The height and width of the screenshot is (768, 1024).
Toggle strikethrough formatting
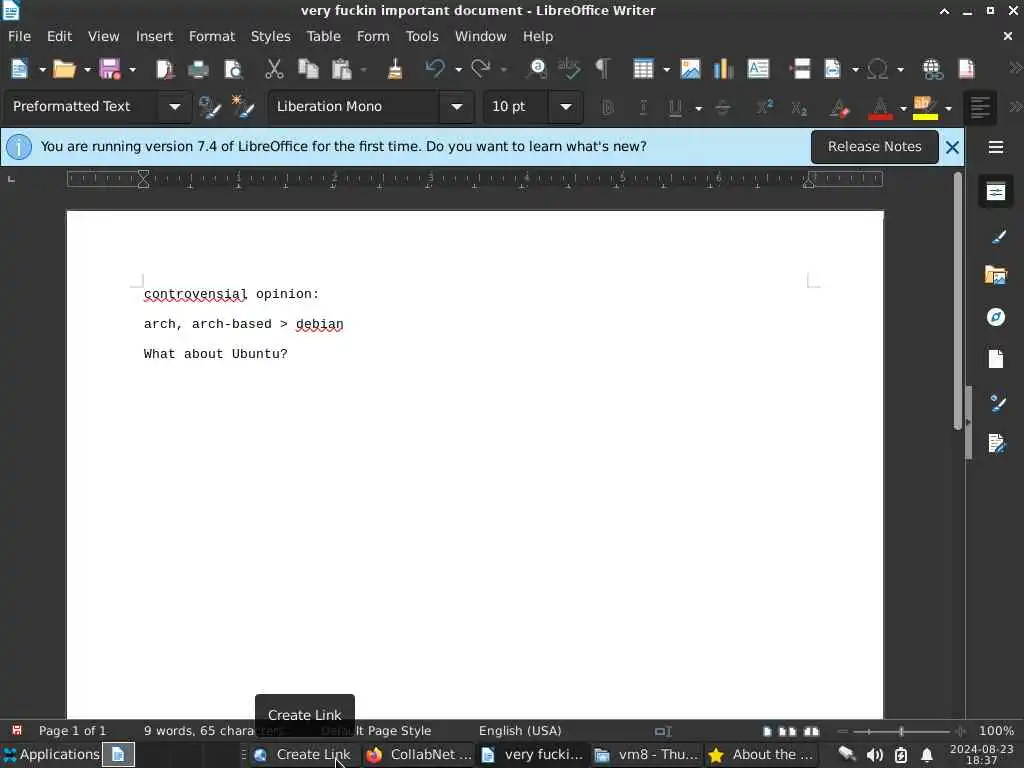click(722, 108)
